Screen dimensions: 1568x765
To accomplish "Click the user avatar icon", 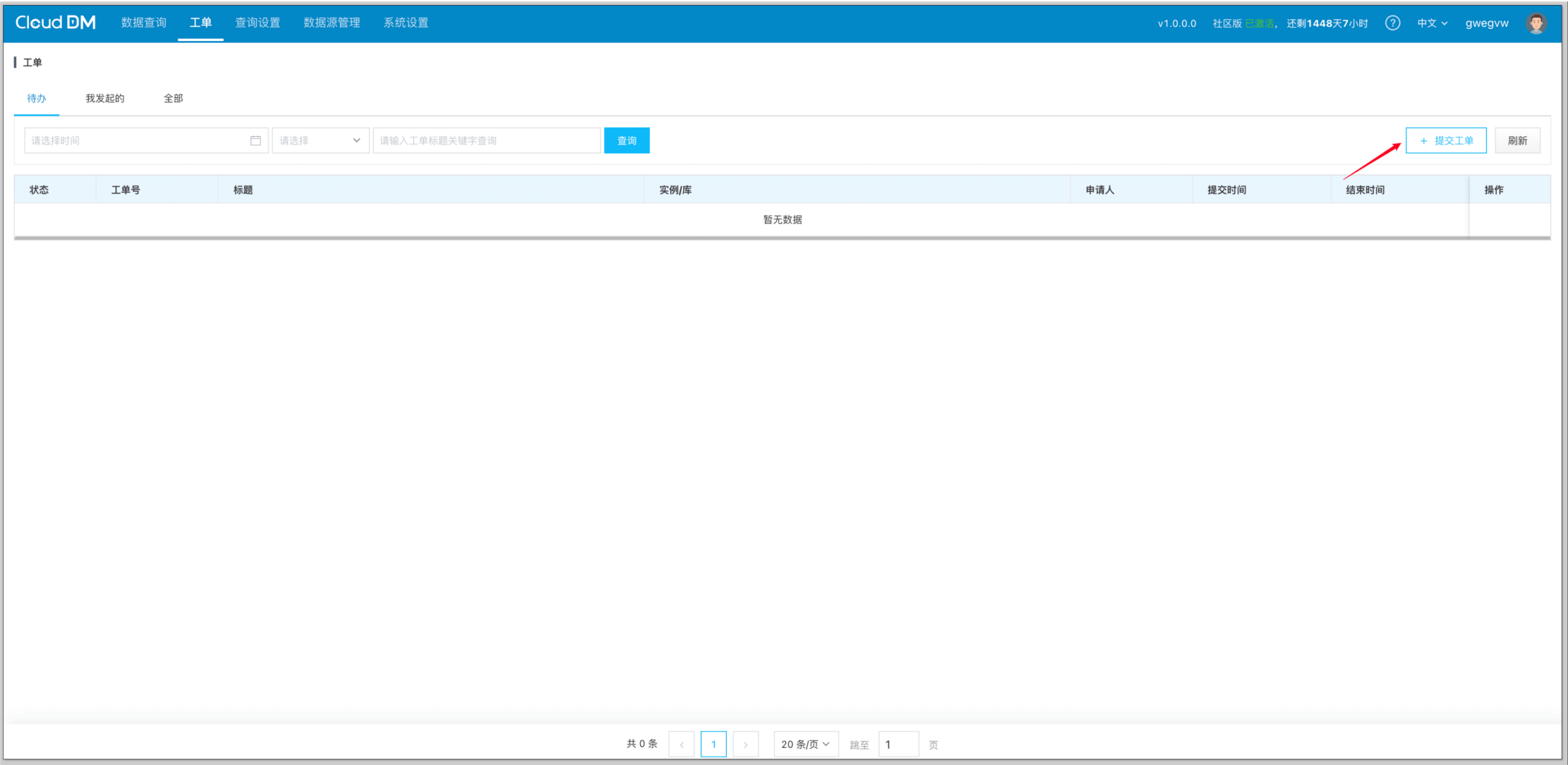I will click(x=1536, y=23).
